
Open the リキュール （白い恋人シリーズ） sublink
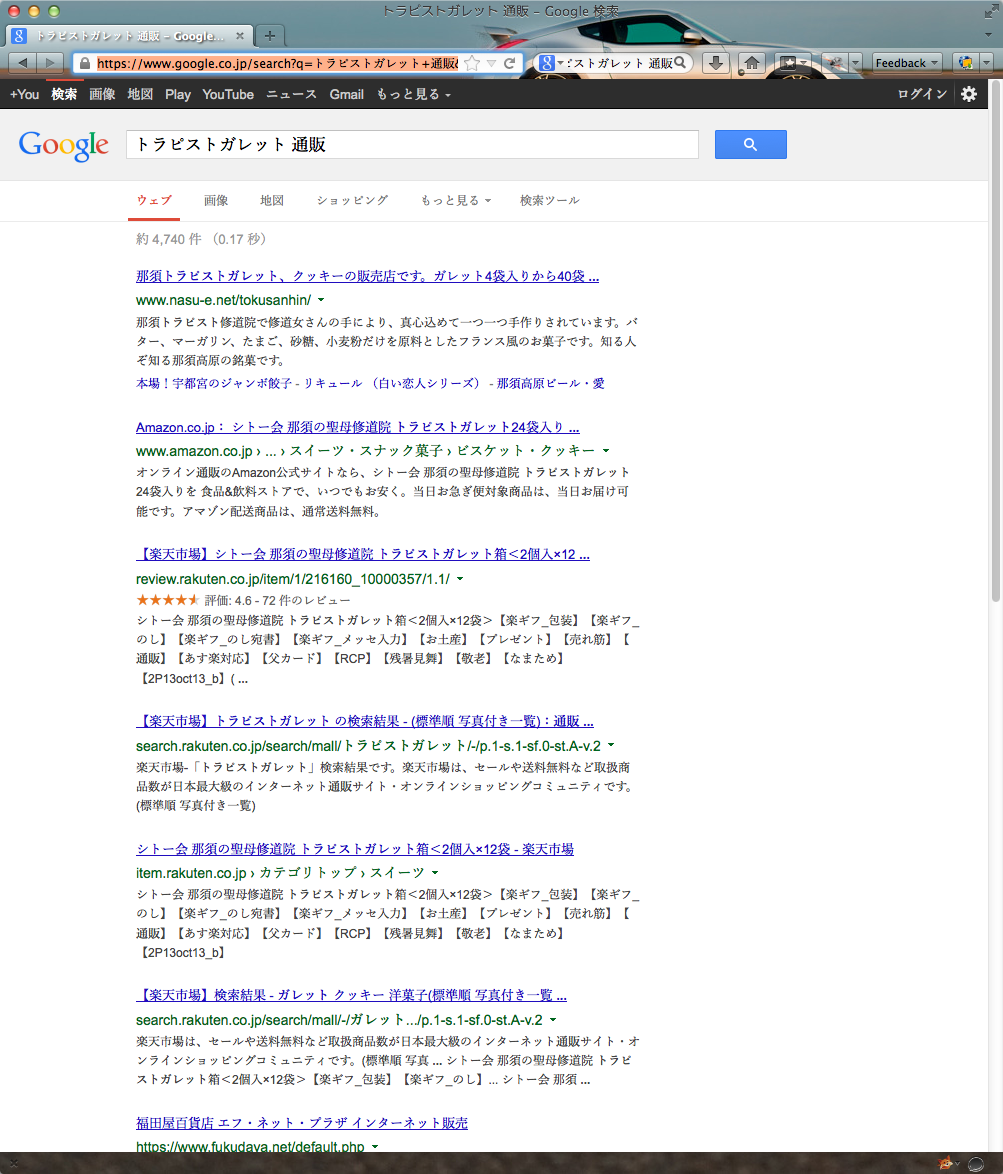391,383
